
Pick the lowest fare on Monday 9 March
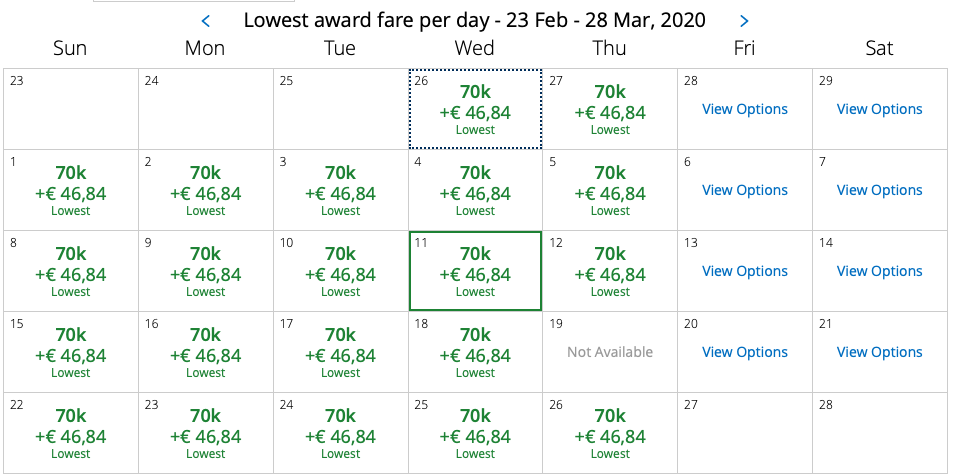(205, 272)
